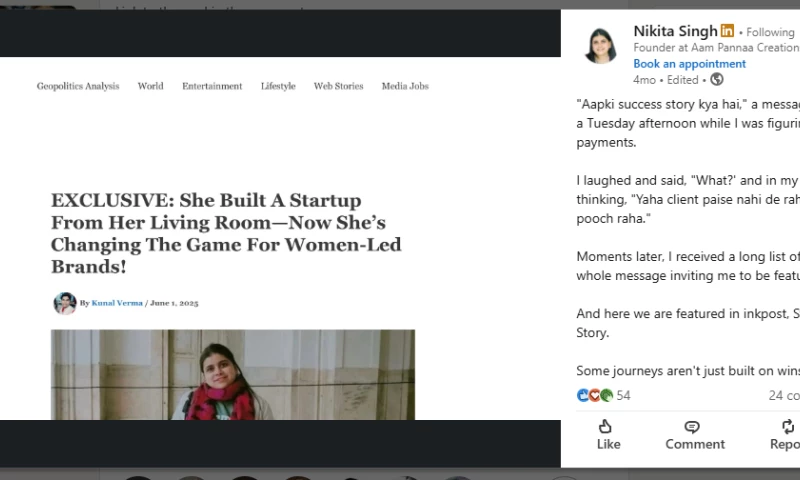
Task: Select Web Stories in the navigation
Action: (338, 86)
